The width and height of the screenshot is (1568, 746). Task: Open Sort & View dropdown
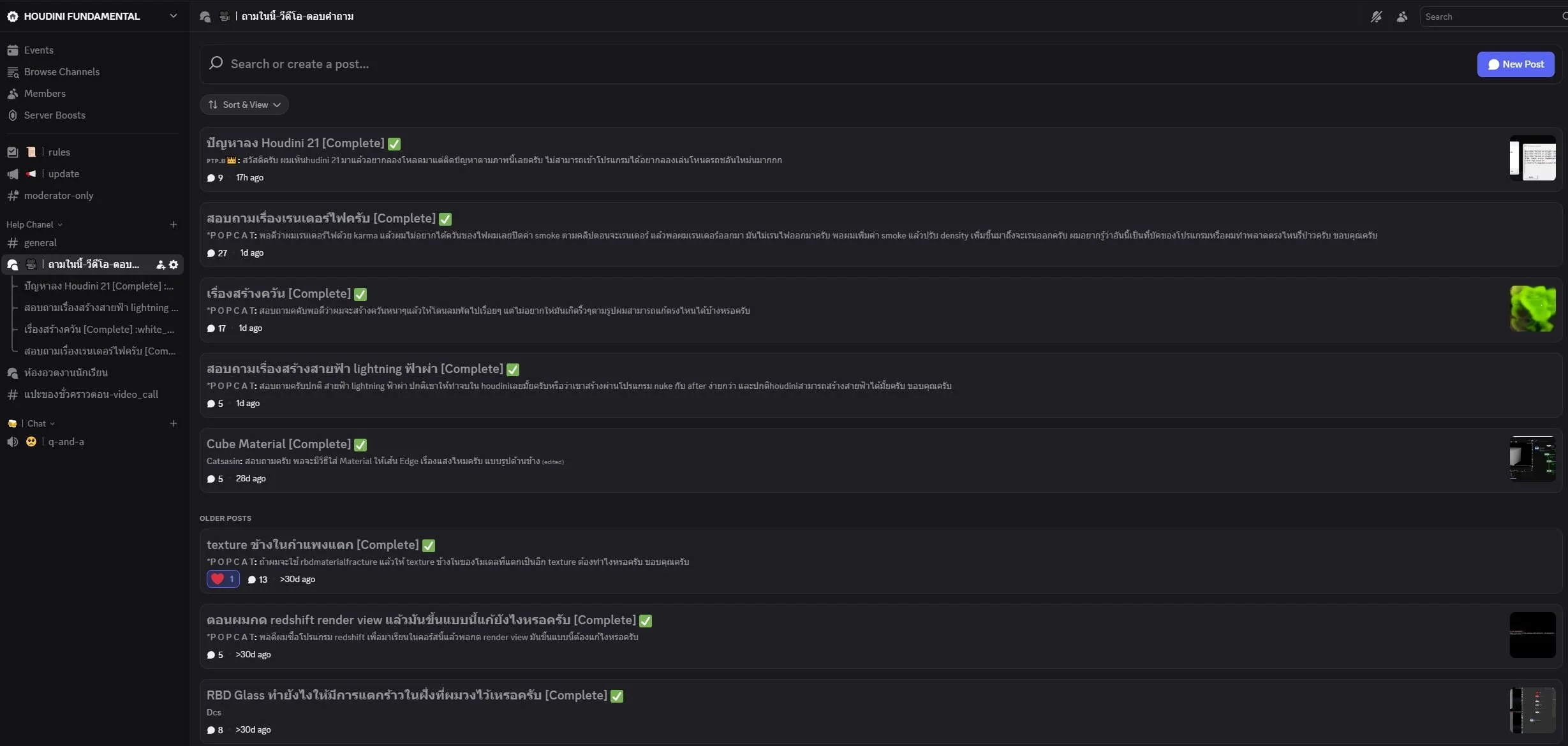tap(244, 105)
